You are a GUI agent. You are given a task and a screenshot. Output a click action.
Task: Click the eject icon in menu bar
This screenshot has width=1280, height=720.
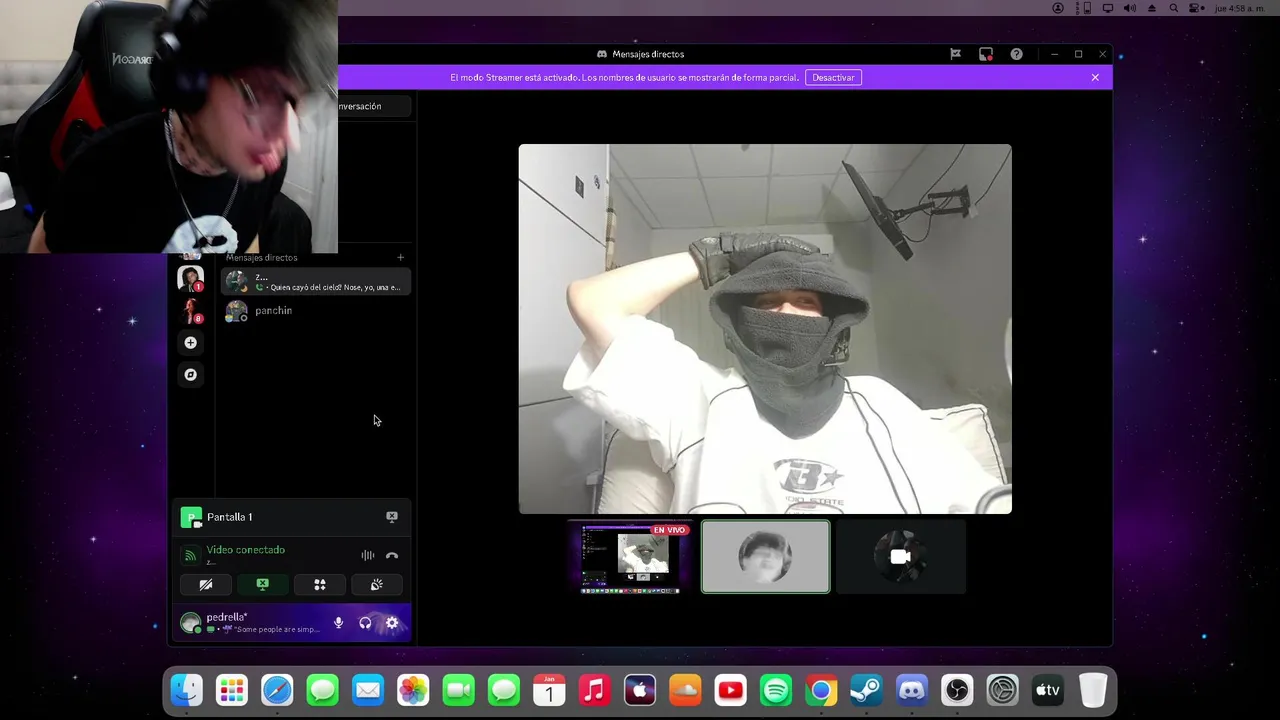pos(1152,8)
